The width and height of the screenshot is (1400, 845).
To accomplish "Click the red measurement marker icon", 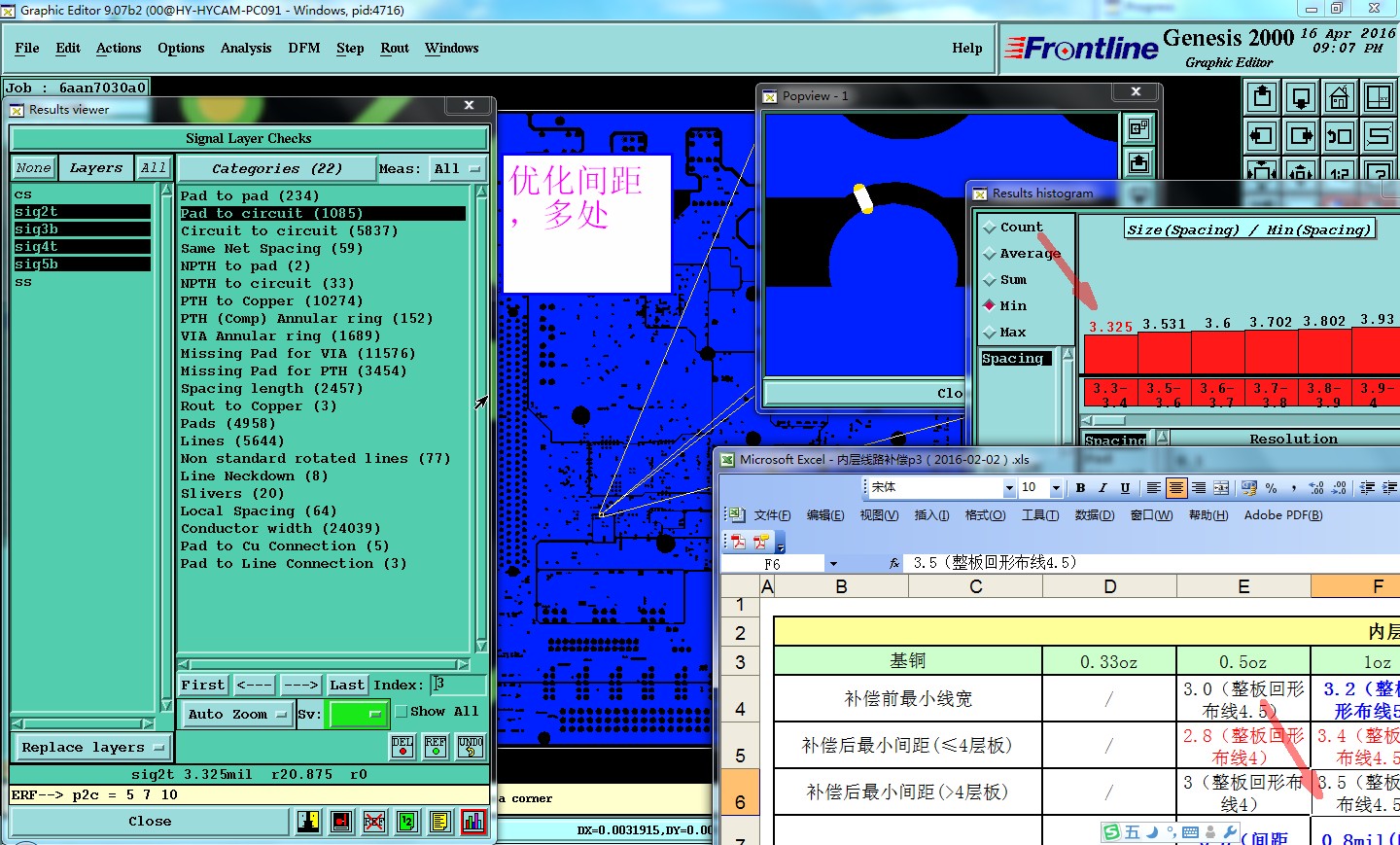I will pyautogui.click(x=341, y=822).
